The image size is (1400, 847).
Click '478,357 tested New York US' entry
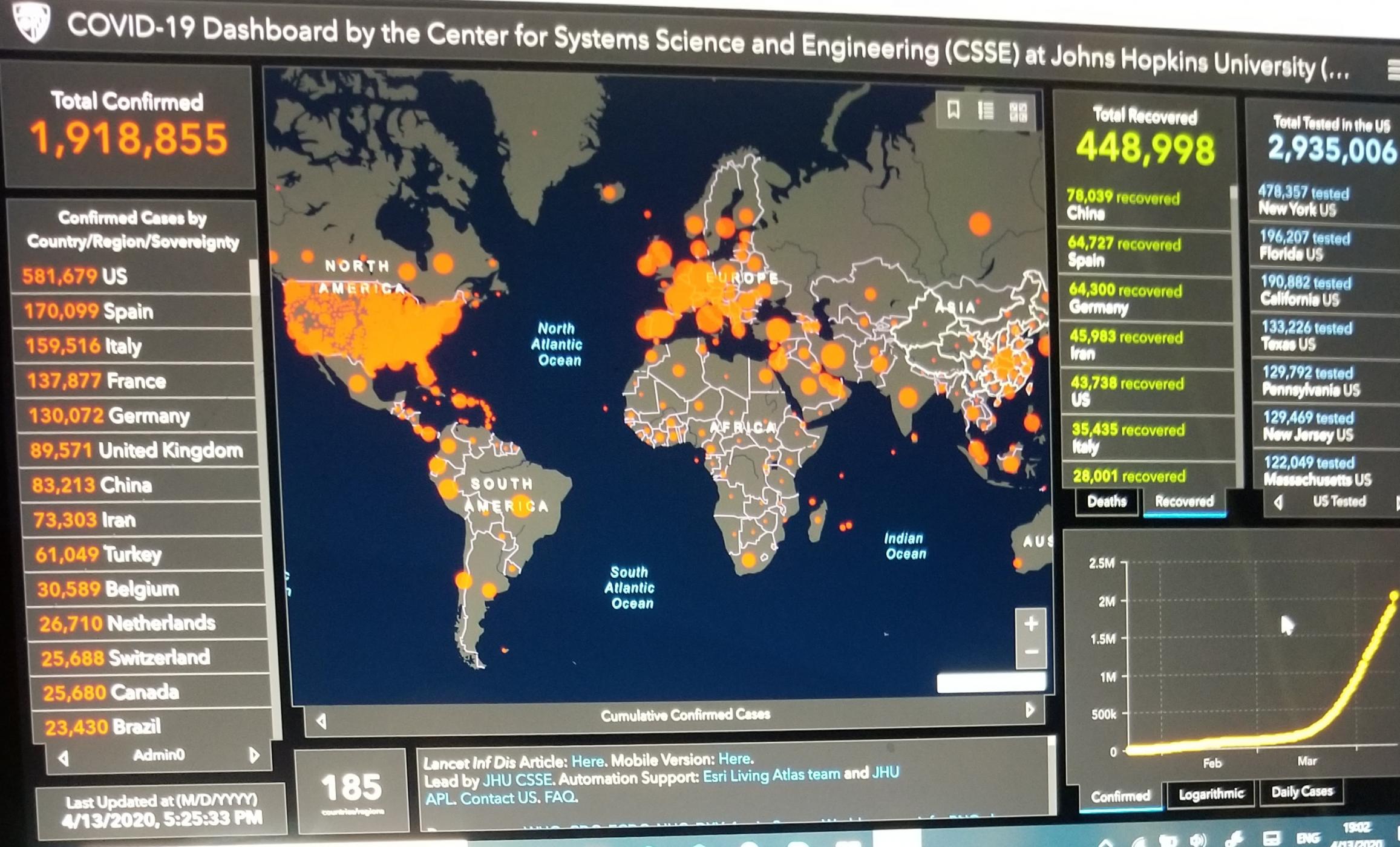pyautogui.click(x=1325, y=201)
